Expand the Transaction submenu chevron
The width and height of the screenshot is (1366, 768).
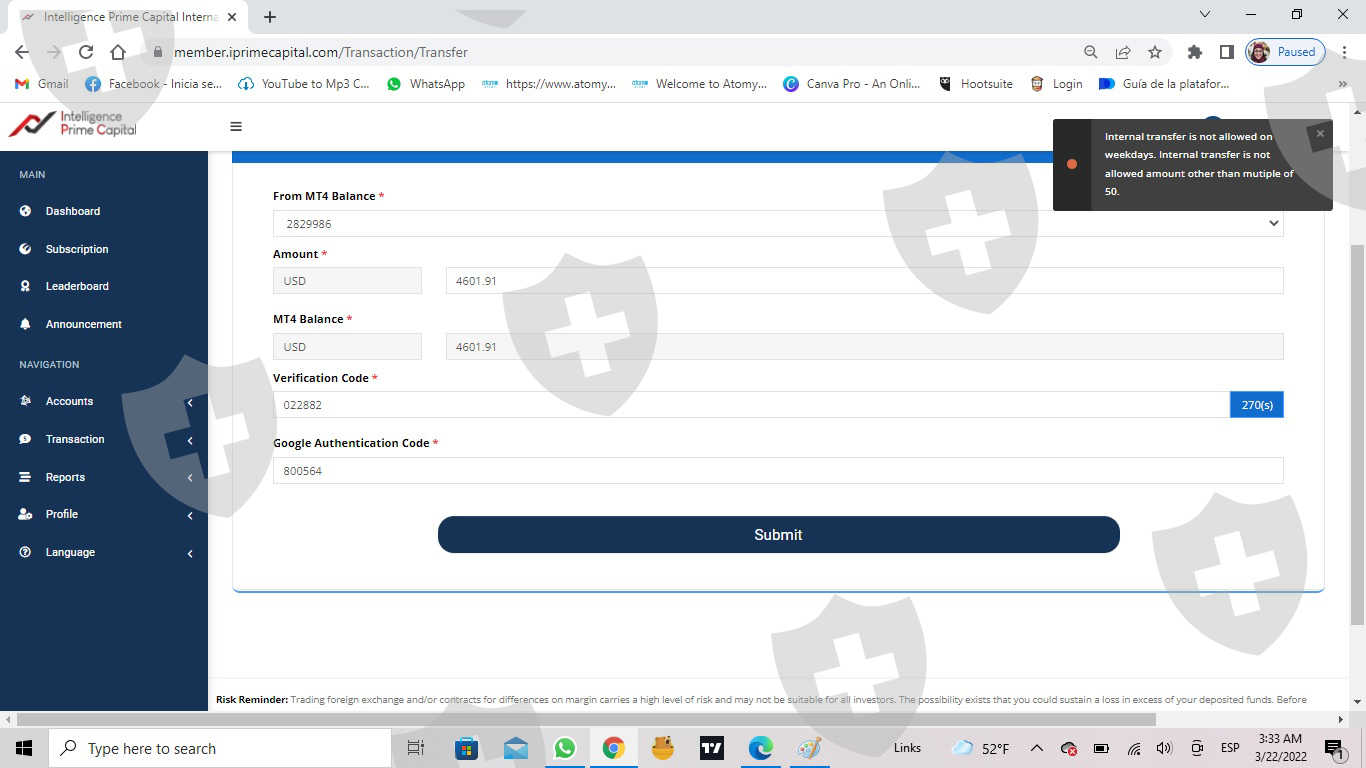click(x=190, y=440)
